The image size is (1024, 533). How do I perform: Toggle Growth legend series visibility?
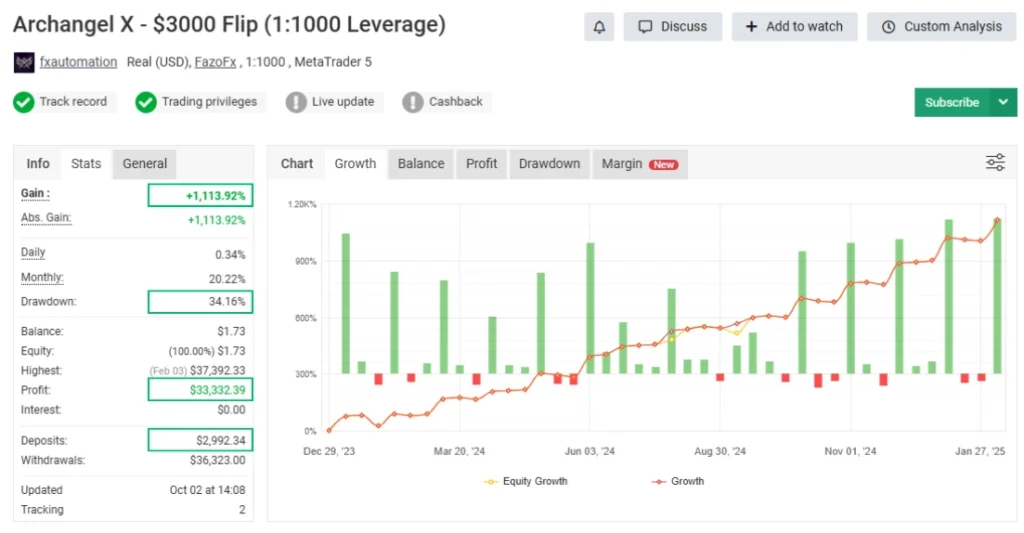(677, 481)
